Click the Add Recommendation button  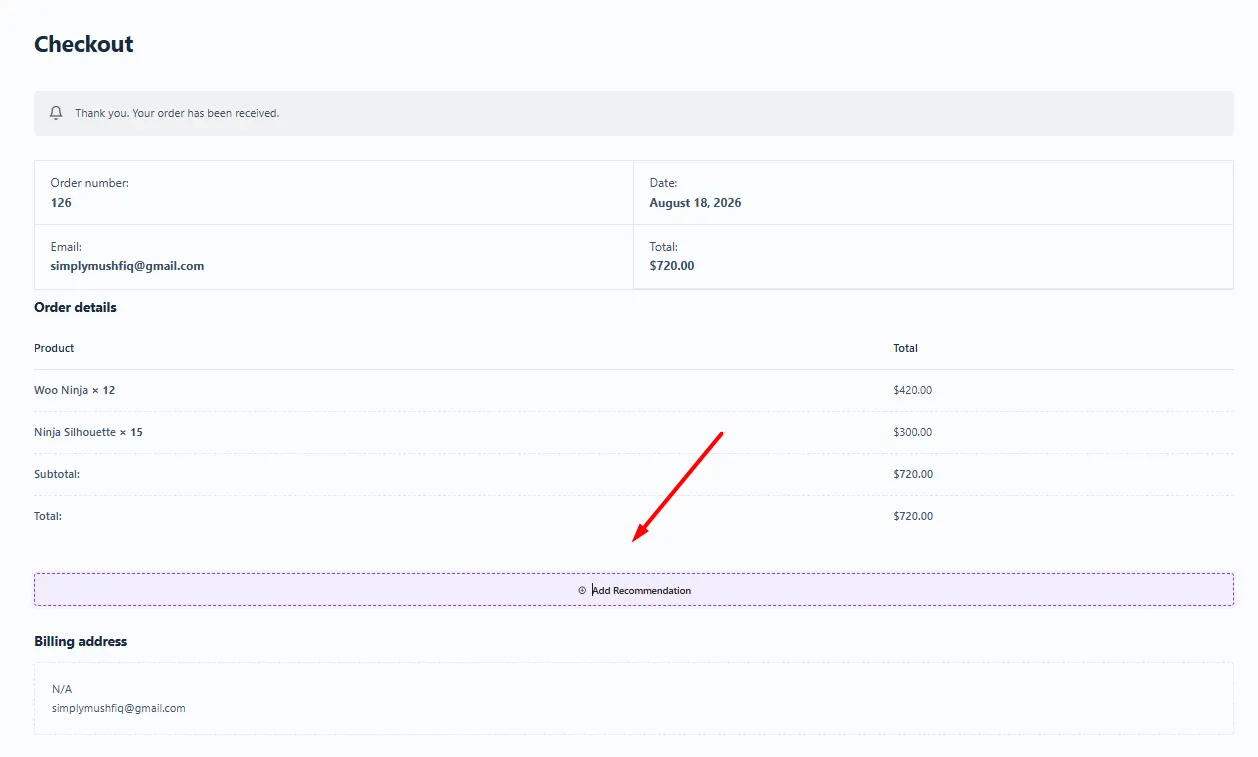pyautogui.click(x=634, y=590)
